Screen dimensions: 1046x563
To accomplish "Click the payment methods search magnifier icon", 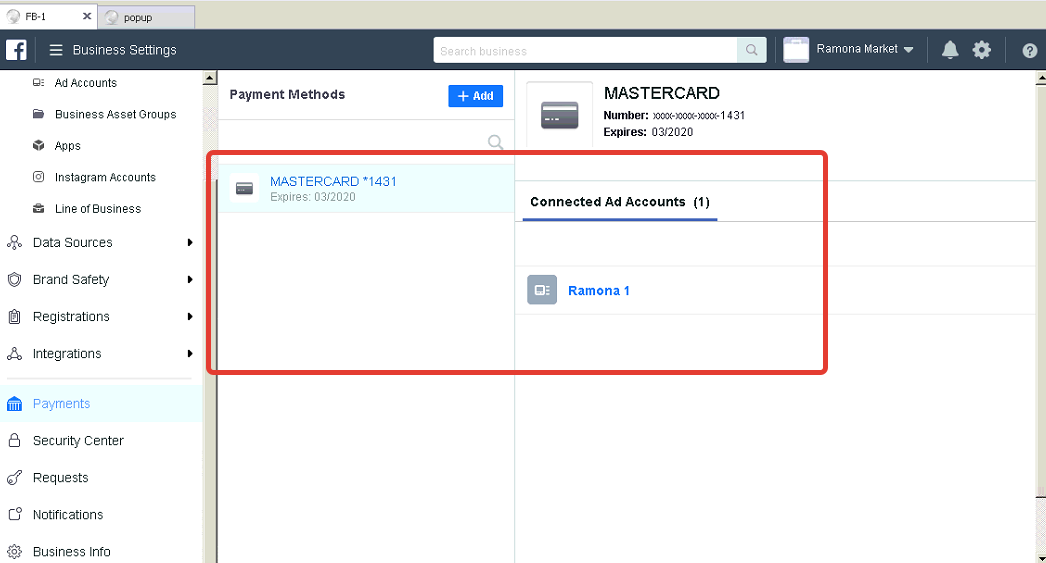I will (495, 142).
